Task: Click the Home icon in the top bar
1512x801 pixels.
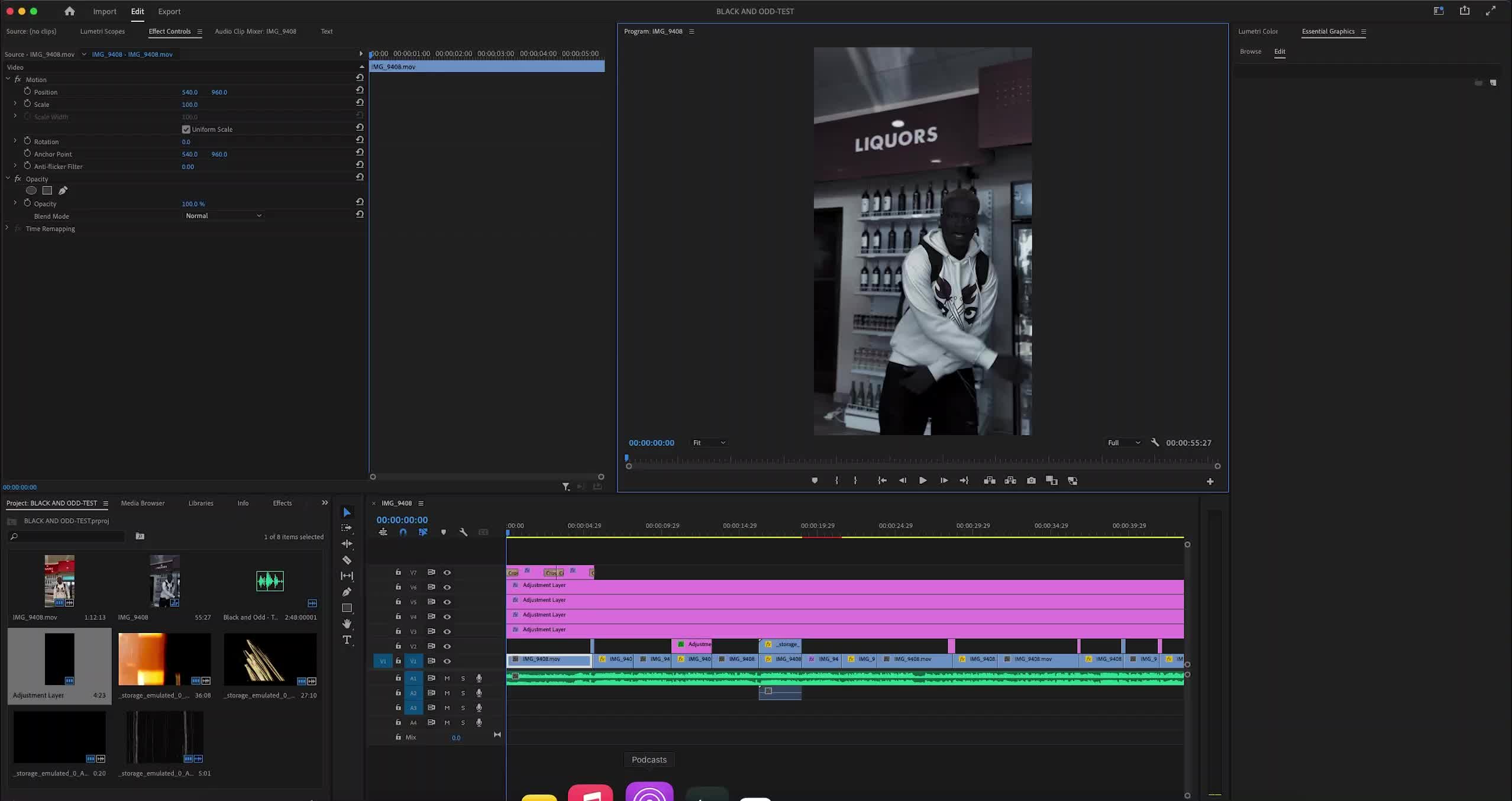Action: [69, 11]
